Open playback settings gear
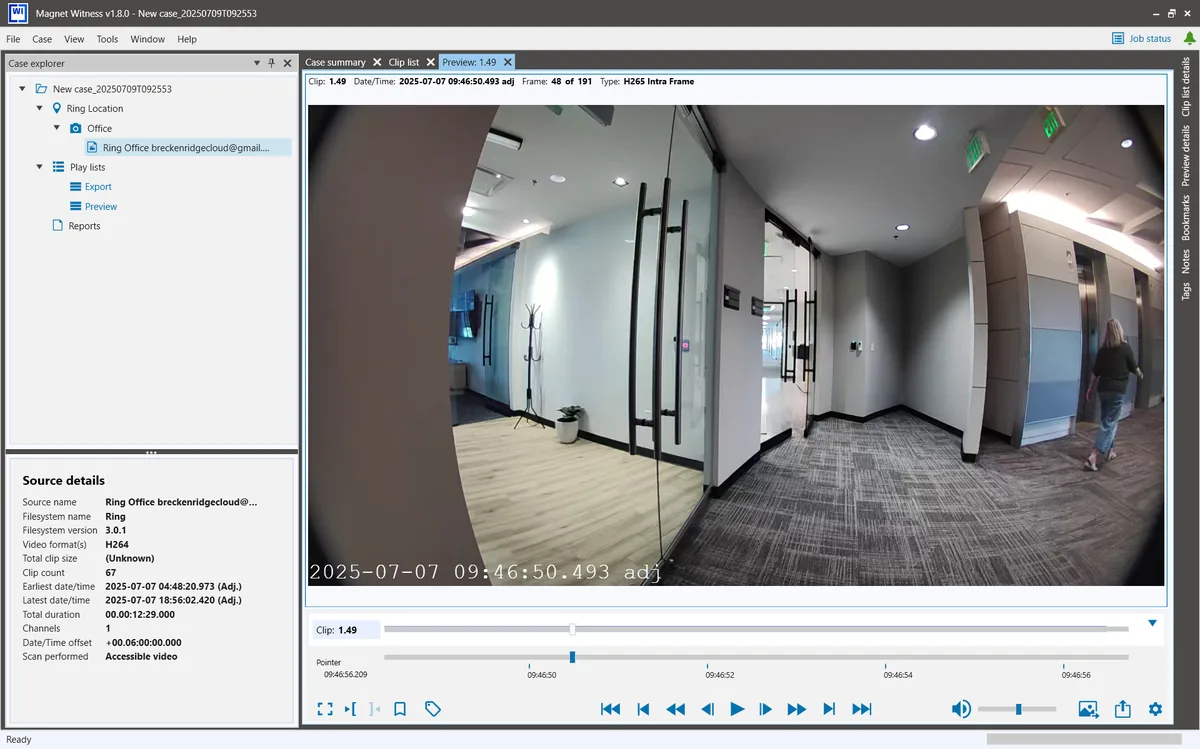Image resolution: width=1200 pixels, height=749 pixels. click(1156, 709)
